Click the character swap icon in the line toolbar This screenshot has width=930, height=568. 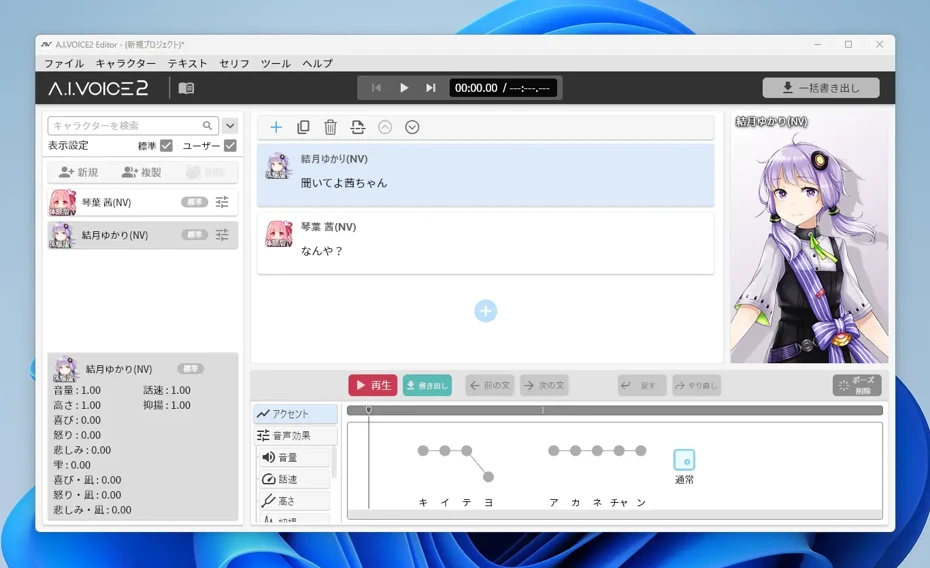(x=358, y=127)
